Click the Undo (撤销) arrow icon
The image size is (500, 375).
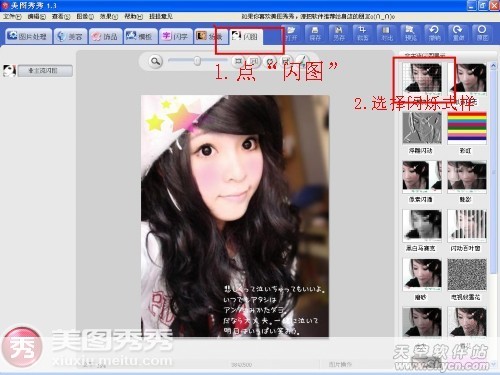coord(434,33)
